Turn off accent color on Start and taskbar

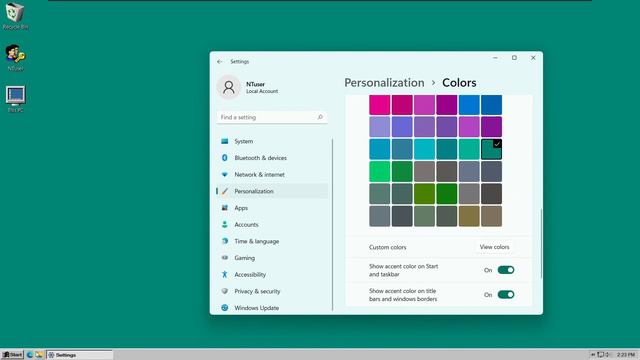coord(506,270)
